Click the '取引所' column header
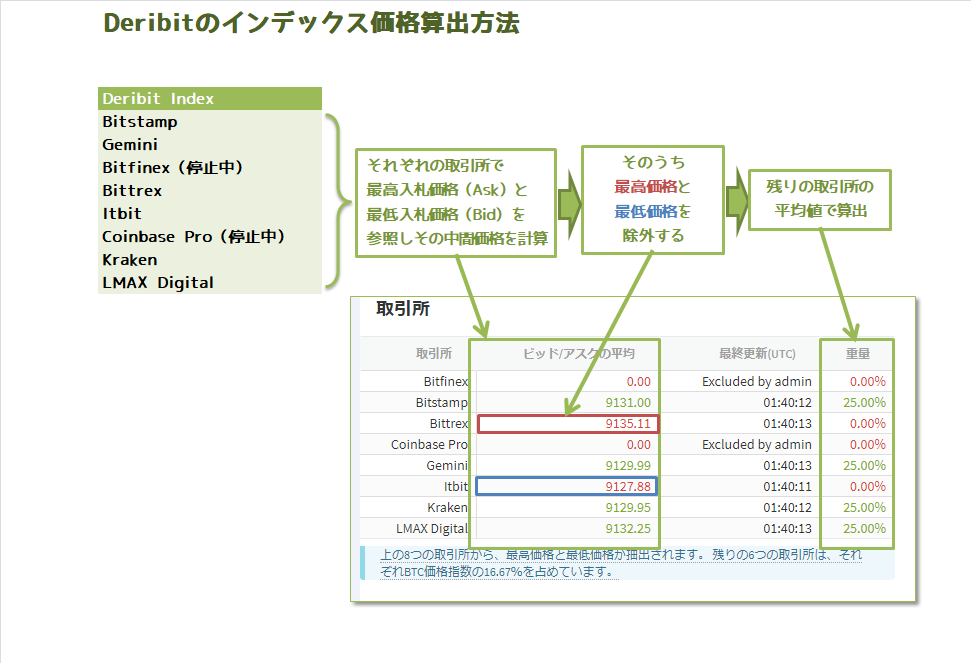The height and width of the screenshot is (663, 971). pos(433,353)
